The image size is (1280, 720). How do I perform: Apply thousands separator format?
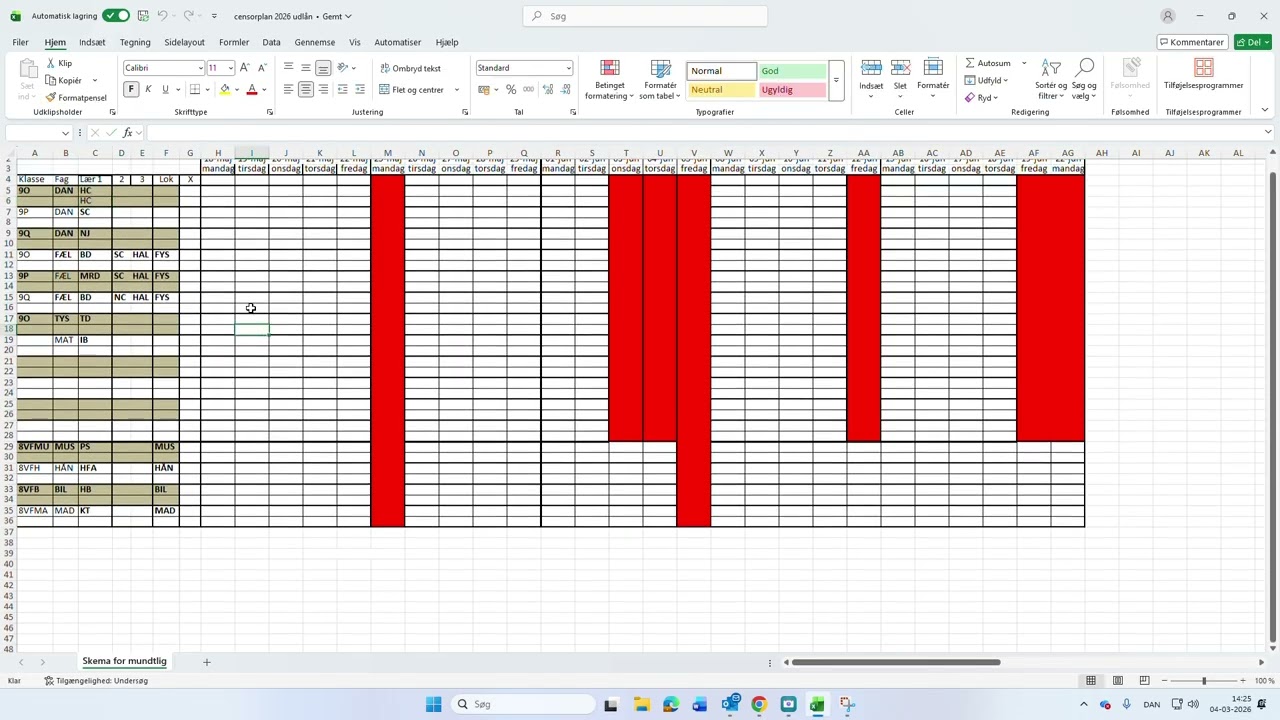[528, 90]
